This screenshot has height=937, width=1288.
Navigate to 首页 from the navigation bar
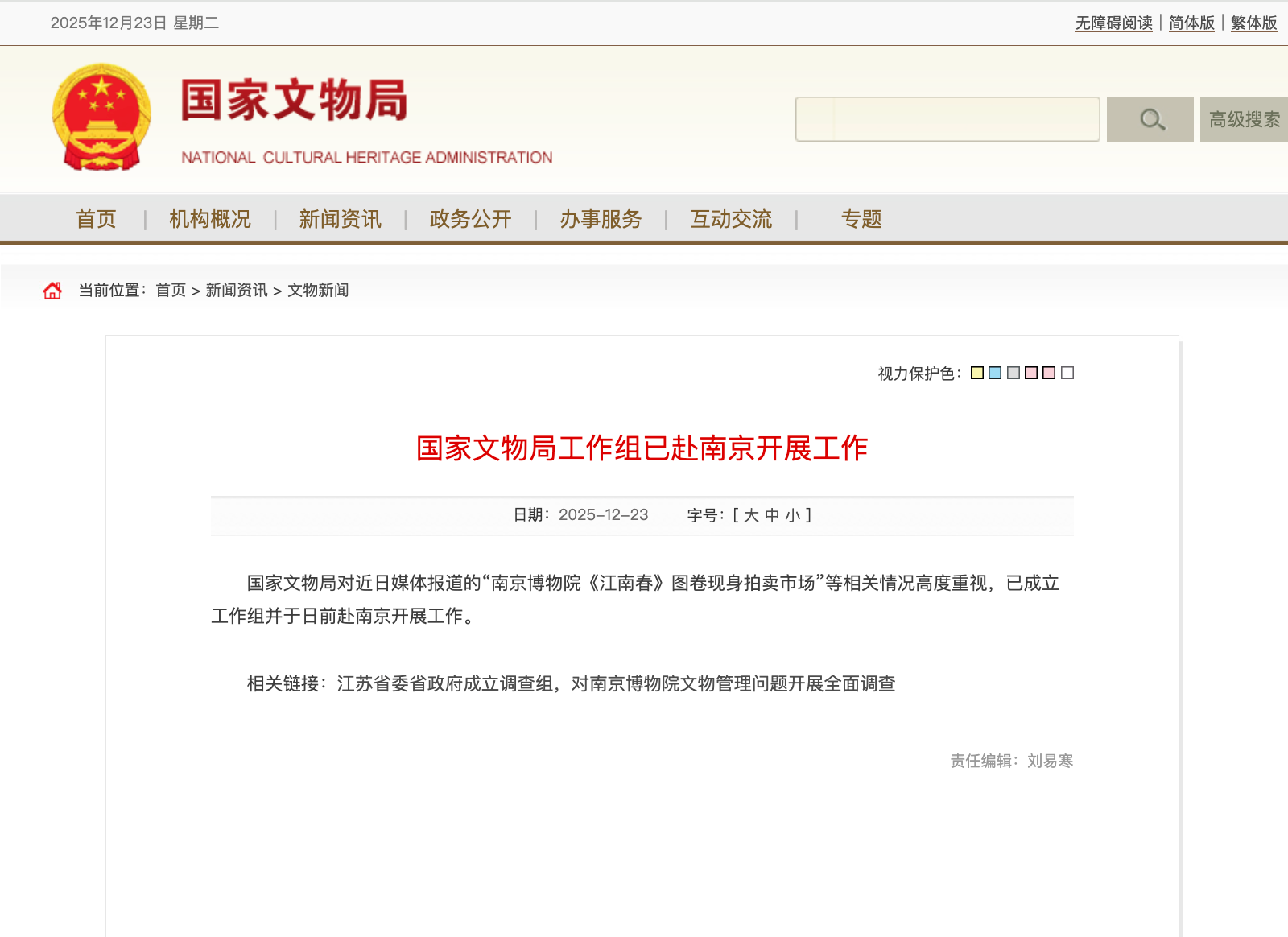pos(96,218)
